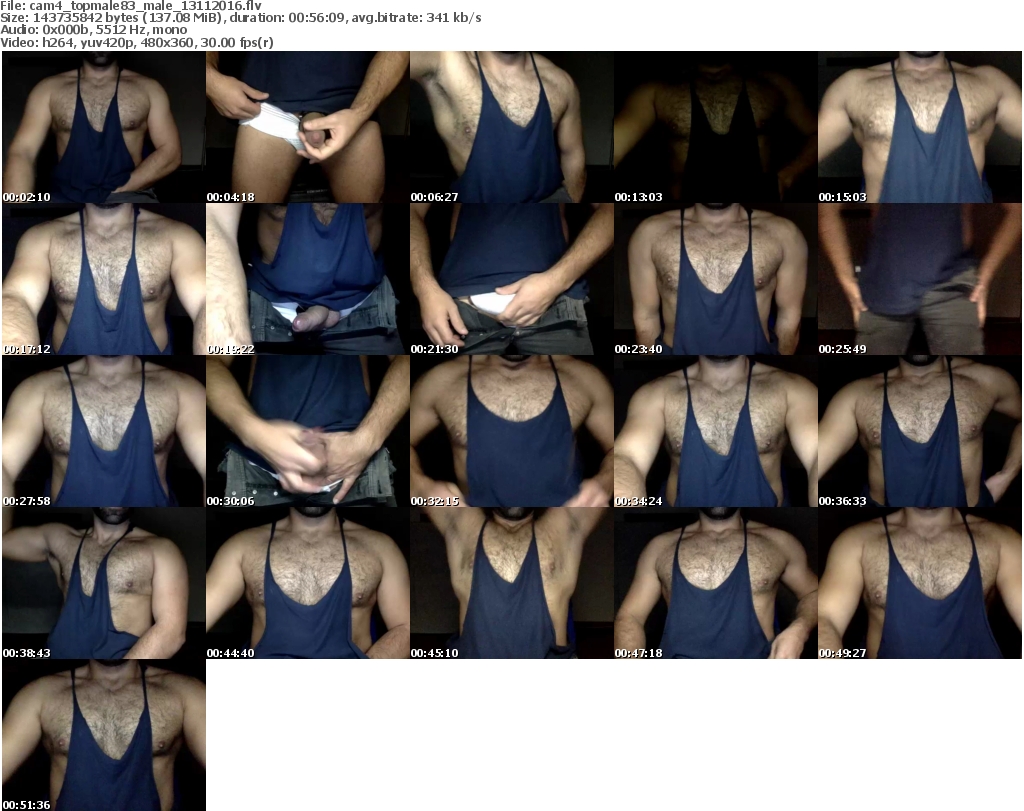Viewport: 1024px width, 811px height.
Task: Select the frame labeled 00:45:10
Action: [x=511, y=584]
